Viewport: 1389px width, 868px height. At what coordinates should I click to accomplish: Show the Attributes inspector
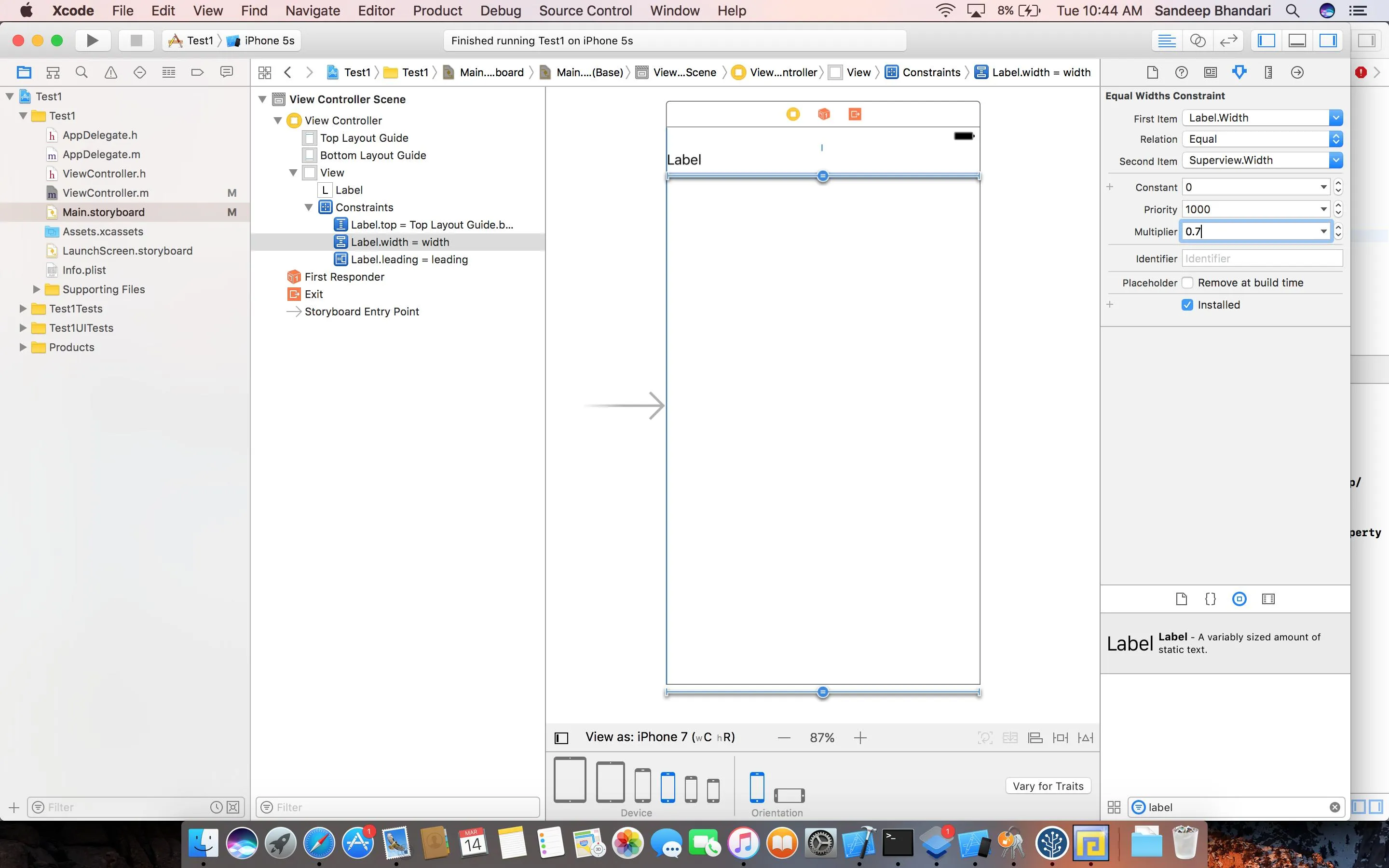[1239, 72]
